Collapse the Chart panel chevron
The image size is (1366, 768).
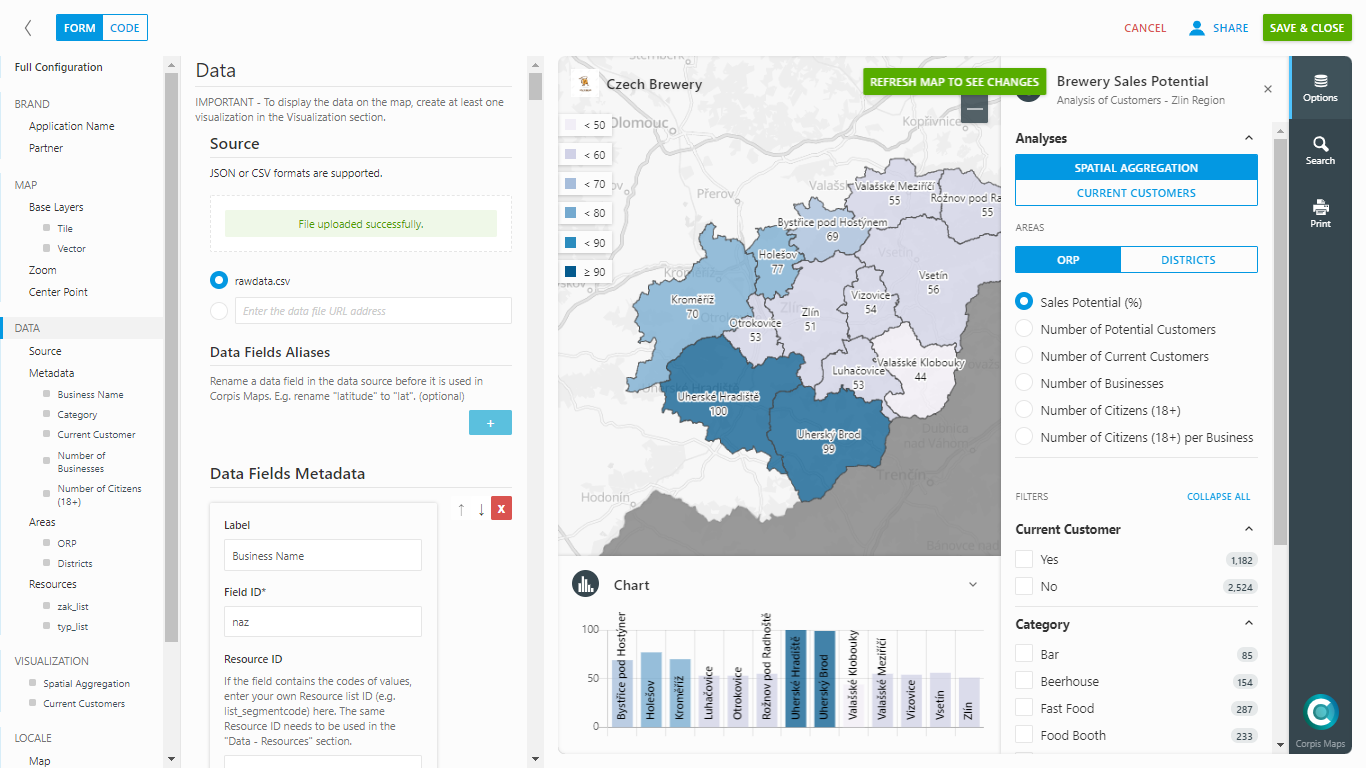click(x=973, y=585)
